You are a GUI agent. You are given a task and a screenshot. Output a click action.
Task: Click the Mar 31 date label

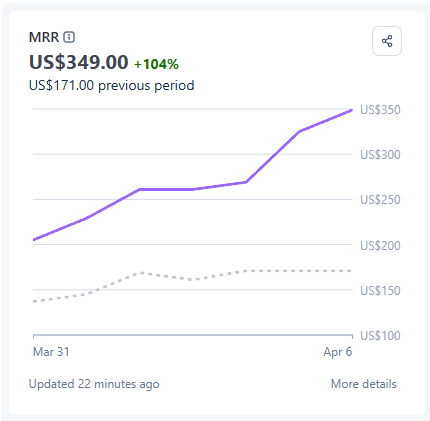click(51, 352)
